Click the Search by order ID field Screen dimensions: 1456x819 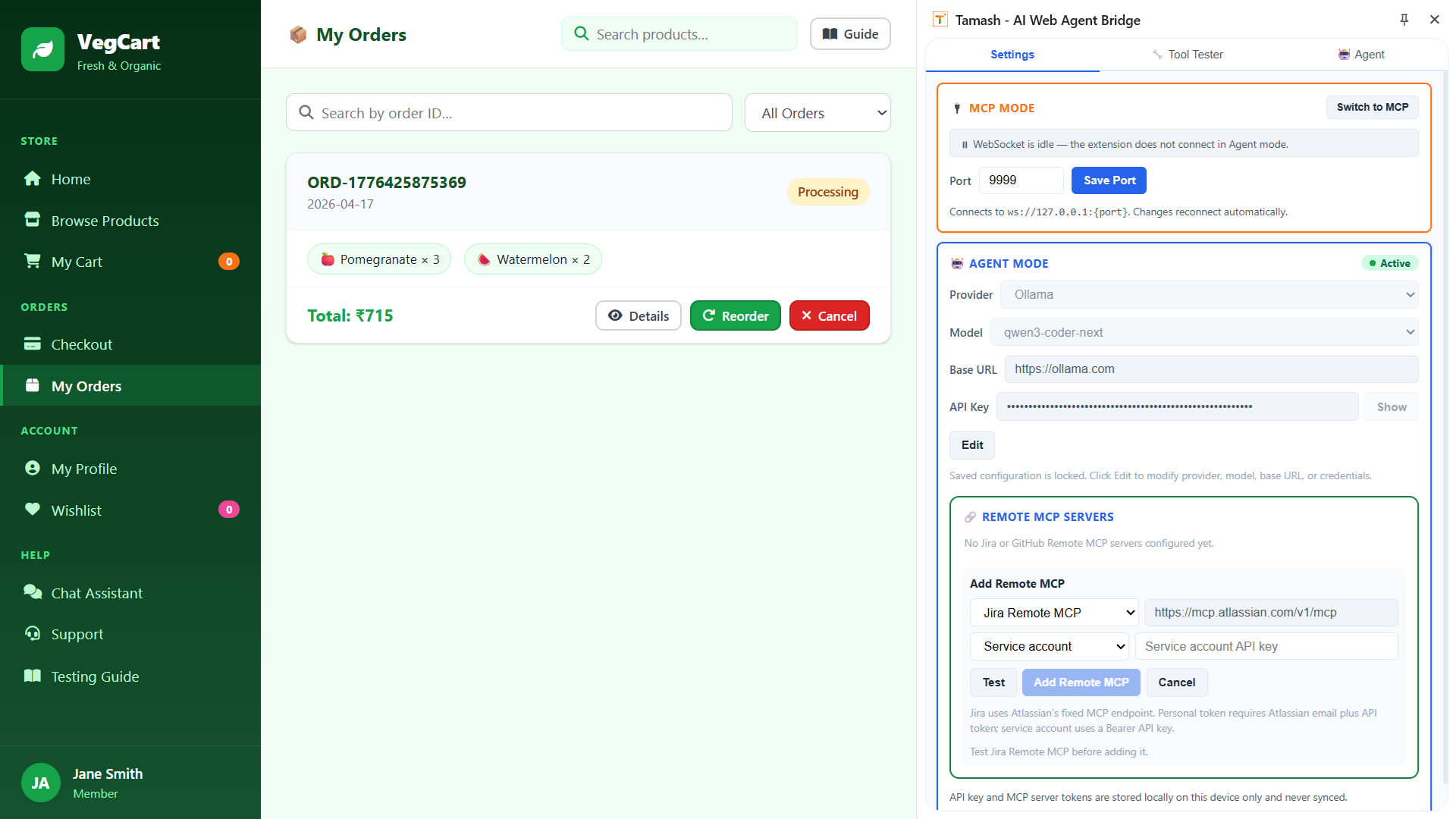click(509, 113)
